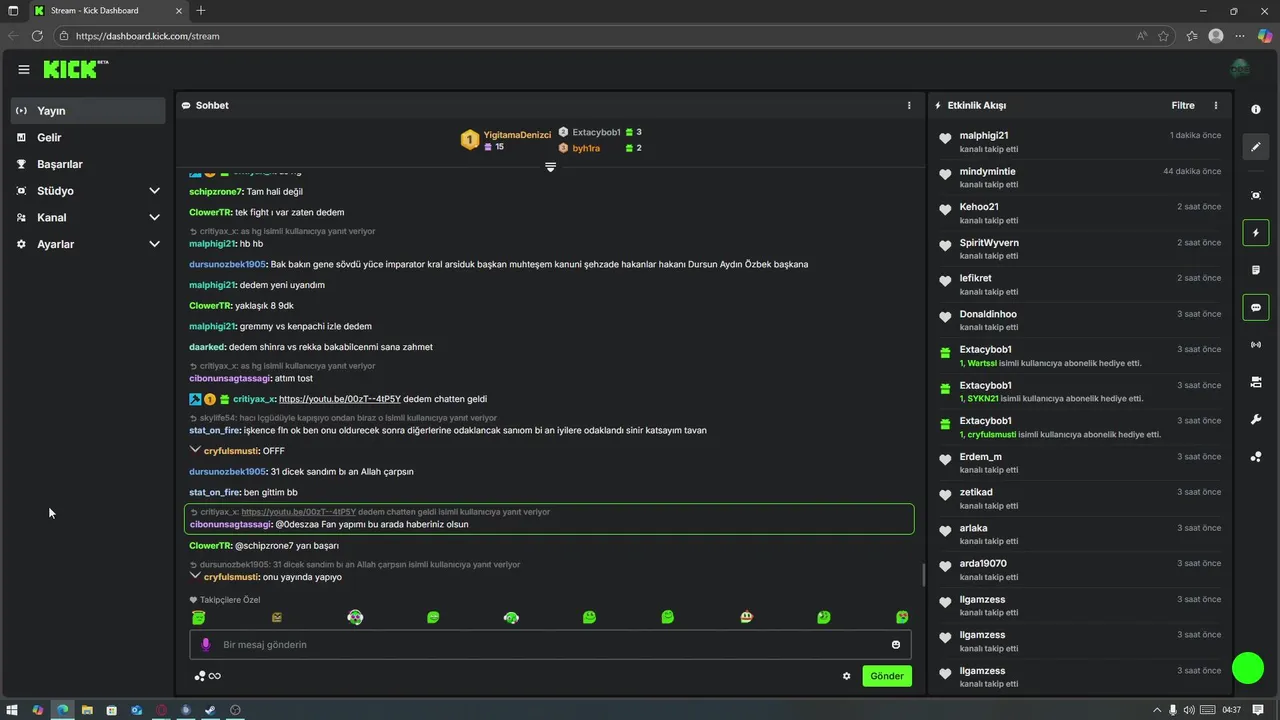
Task: Click the Extacybob1 entry in the leaderboard
Action: (x=600, y=132)
